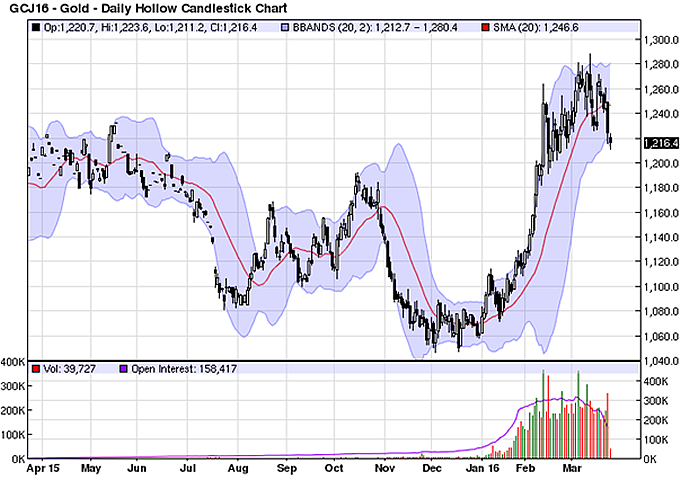Click the red Vol legend swatch
681x498 pixels.
[35, 369]
